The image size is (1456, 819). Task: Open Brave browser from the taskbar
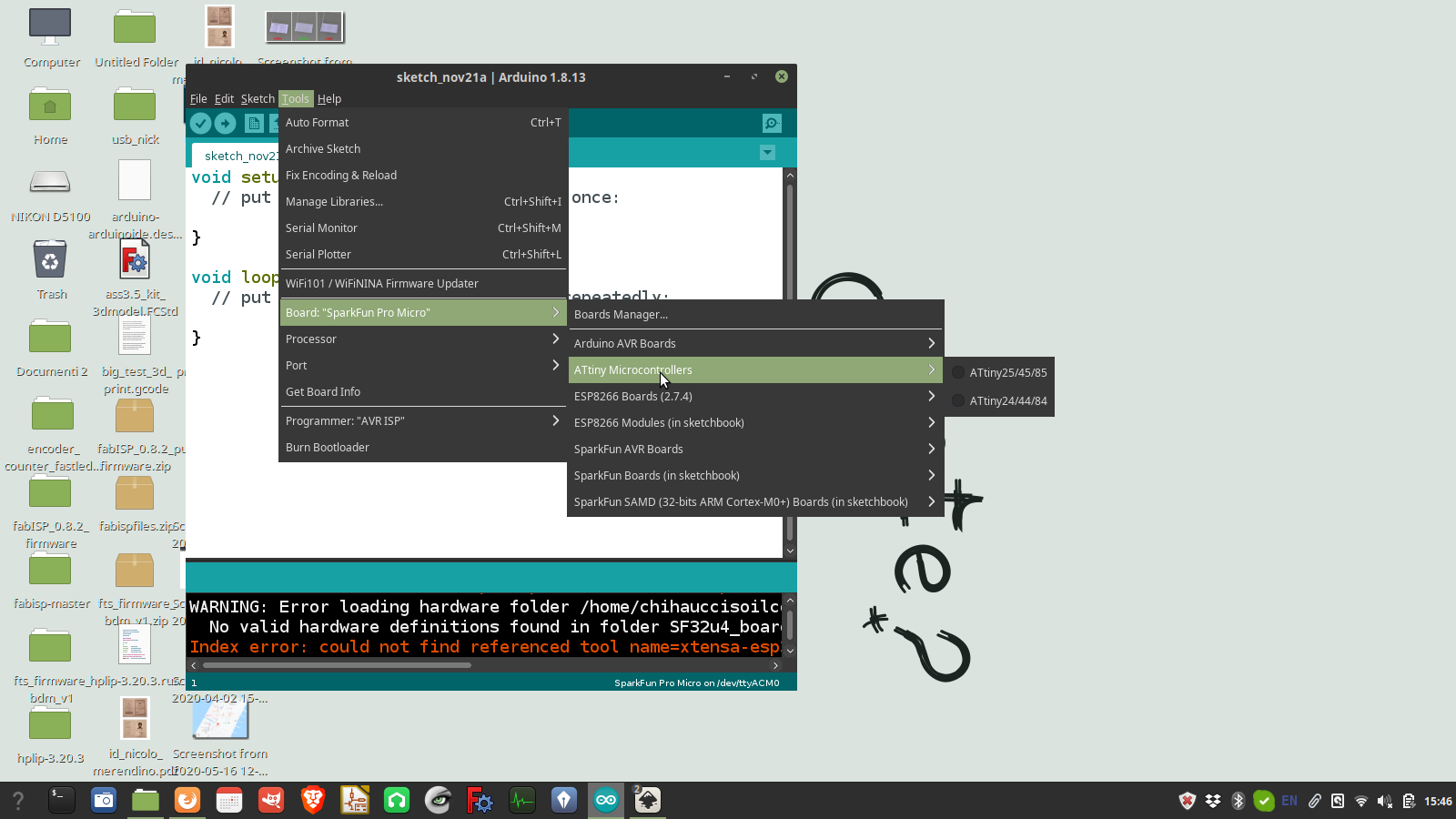click(x=313, y=800)
